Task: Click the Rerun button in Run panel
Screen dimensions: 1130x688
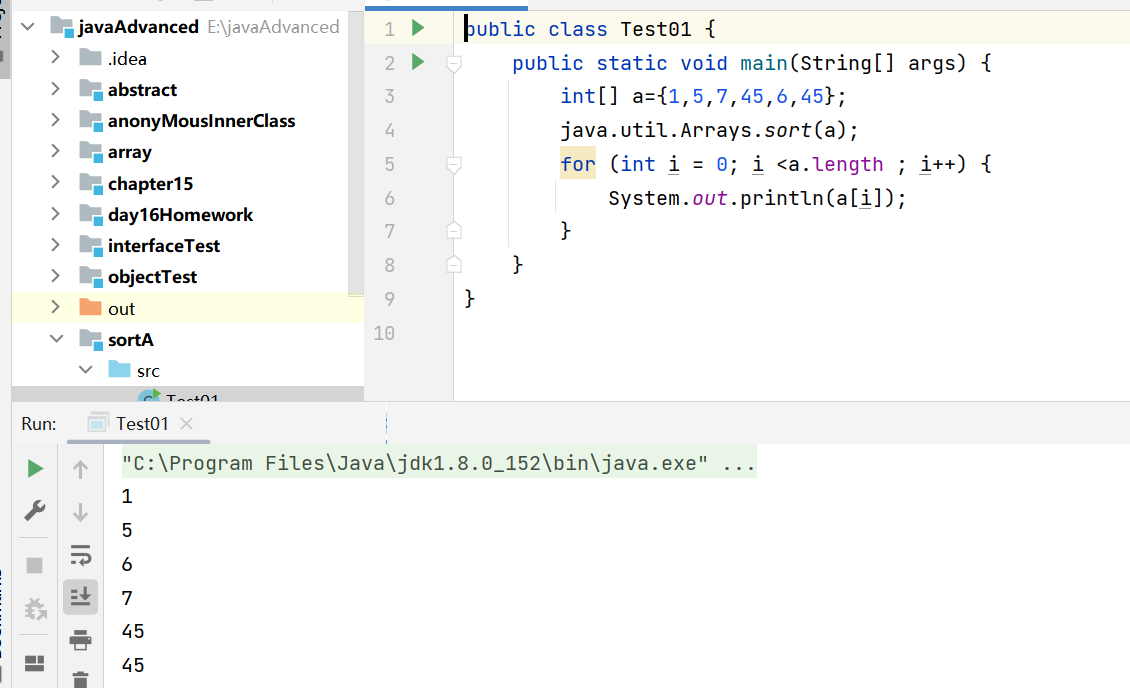Action: point(35,468)
